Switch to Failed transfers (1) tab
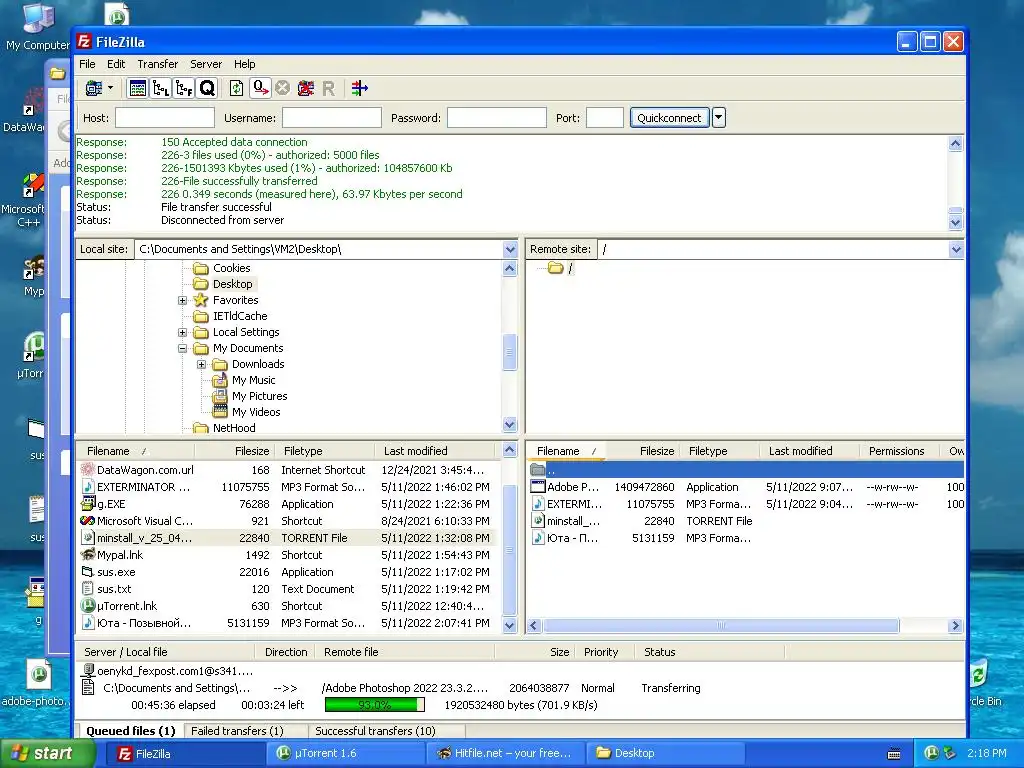Screen dimensions: 1024x768 (x=237, y=731)
